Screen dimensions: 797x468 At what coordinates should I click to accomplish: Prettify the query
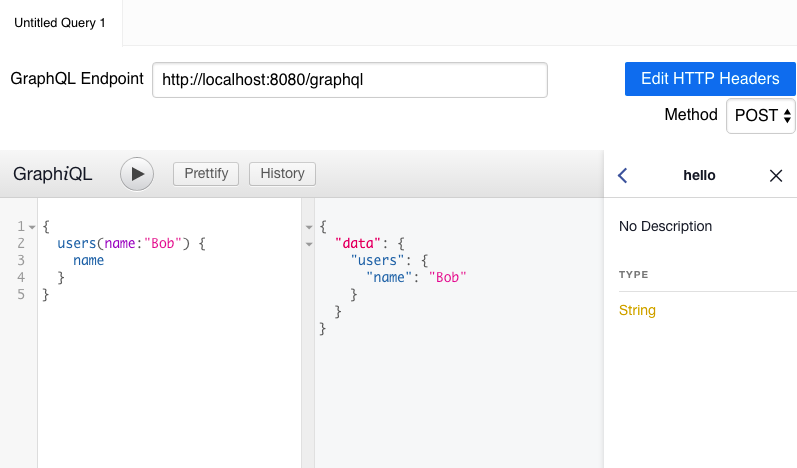[x=206, y=174]
